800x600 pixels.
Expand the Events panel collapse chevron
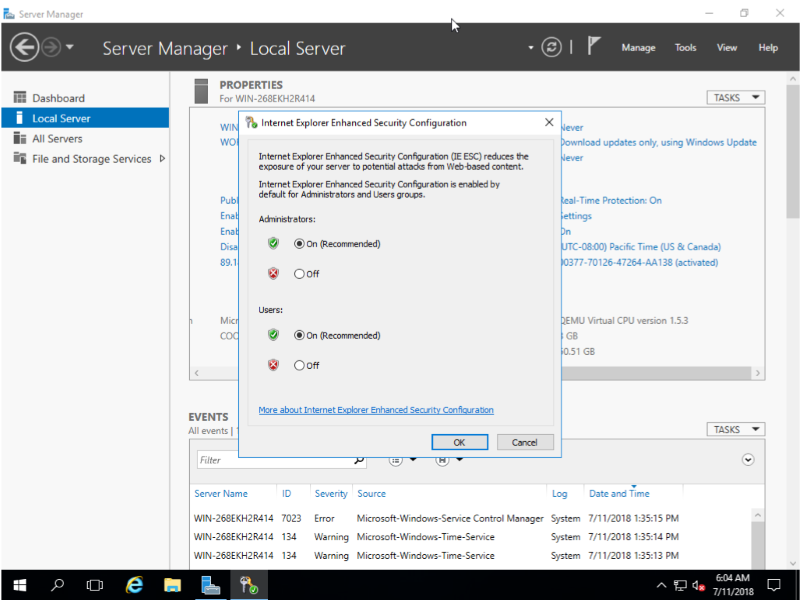(x=747, y=460)
